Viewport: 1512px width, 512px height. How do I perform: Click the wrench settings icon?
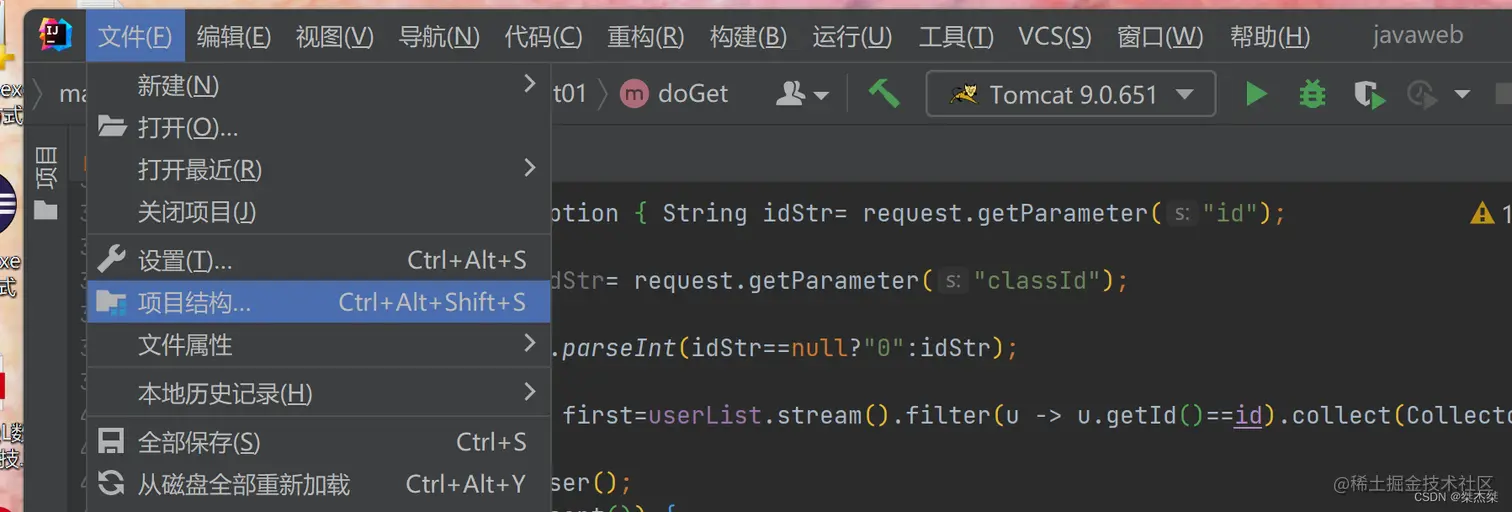(x=111, y=260)
